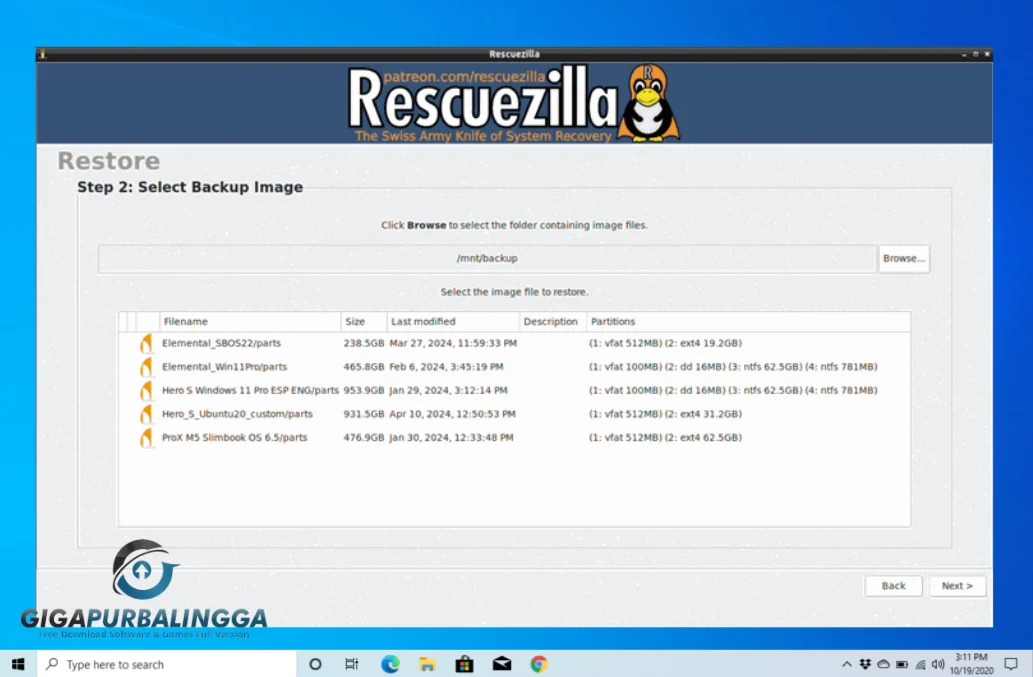Screen dimensions: 1033x677
Task: Open Microsoft Store from the taskbar
Action: pos(464,664)
